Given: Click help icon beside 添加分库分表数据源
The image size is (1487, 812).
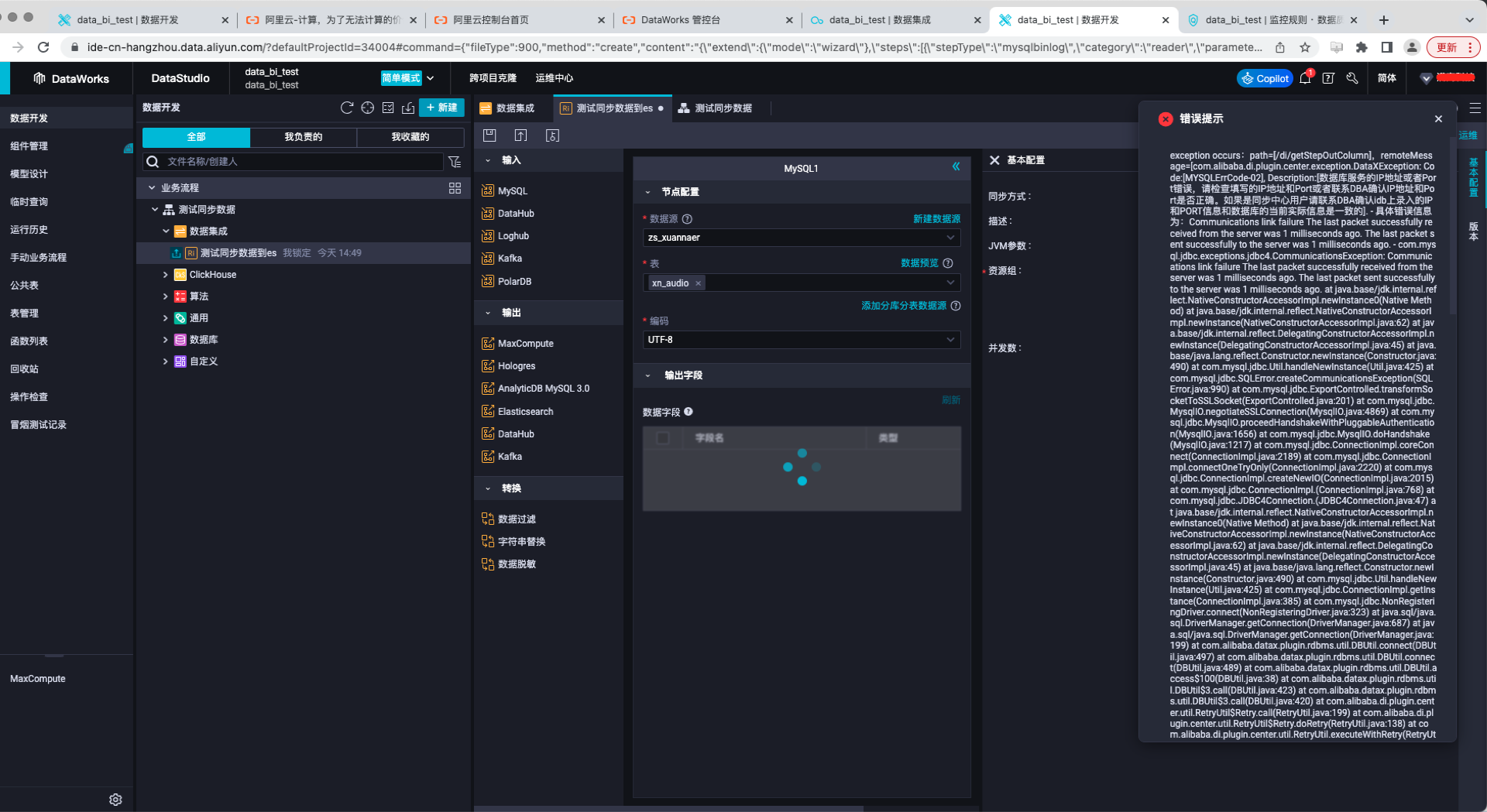Looking at the screenshot, I should pyautogui.click(x=956, y=306).
